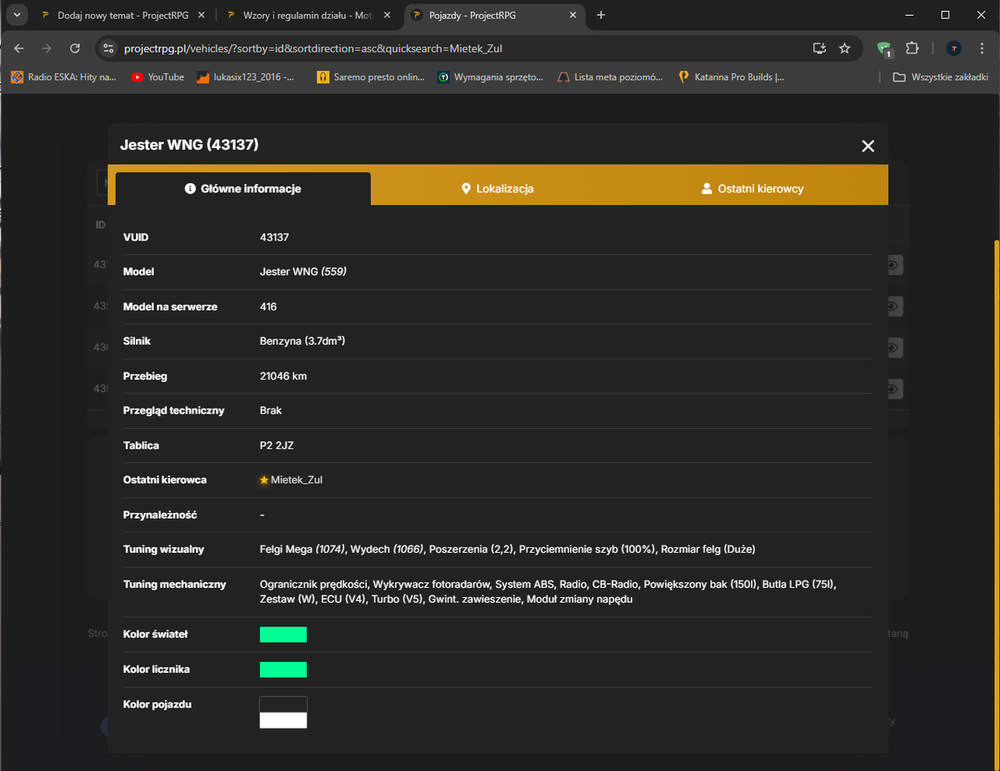Open the YouTube bookmark
This screenshot has height=771, width=1000.
(158, 77)
